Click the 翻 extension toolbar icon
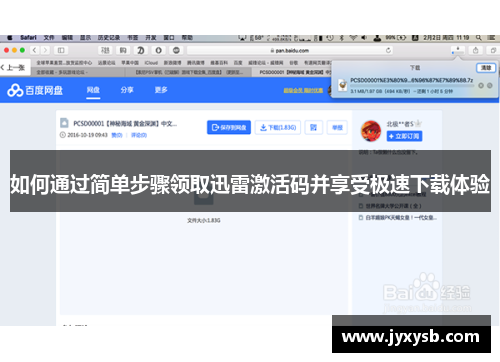This screenshot has height=362, width=500. click(x=105, y=50)
